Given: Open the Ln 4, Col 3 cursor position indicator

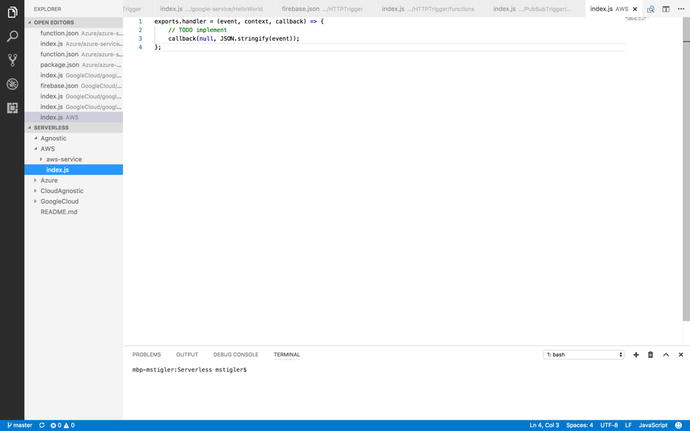Looking at the screenshot, I should click(x=544, y=425).
